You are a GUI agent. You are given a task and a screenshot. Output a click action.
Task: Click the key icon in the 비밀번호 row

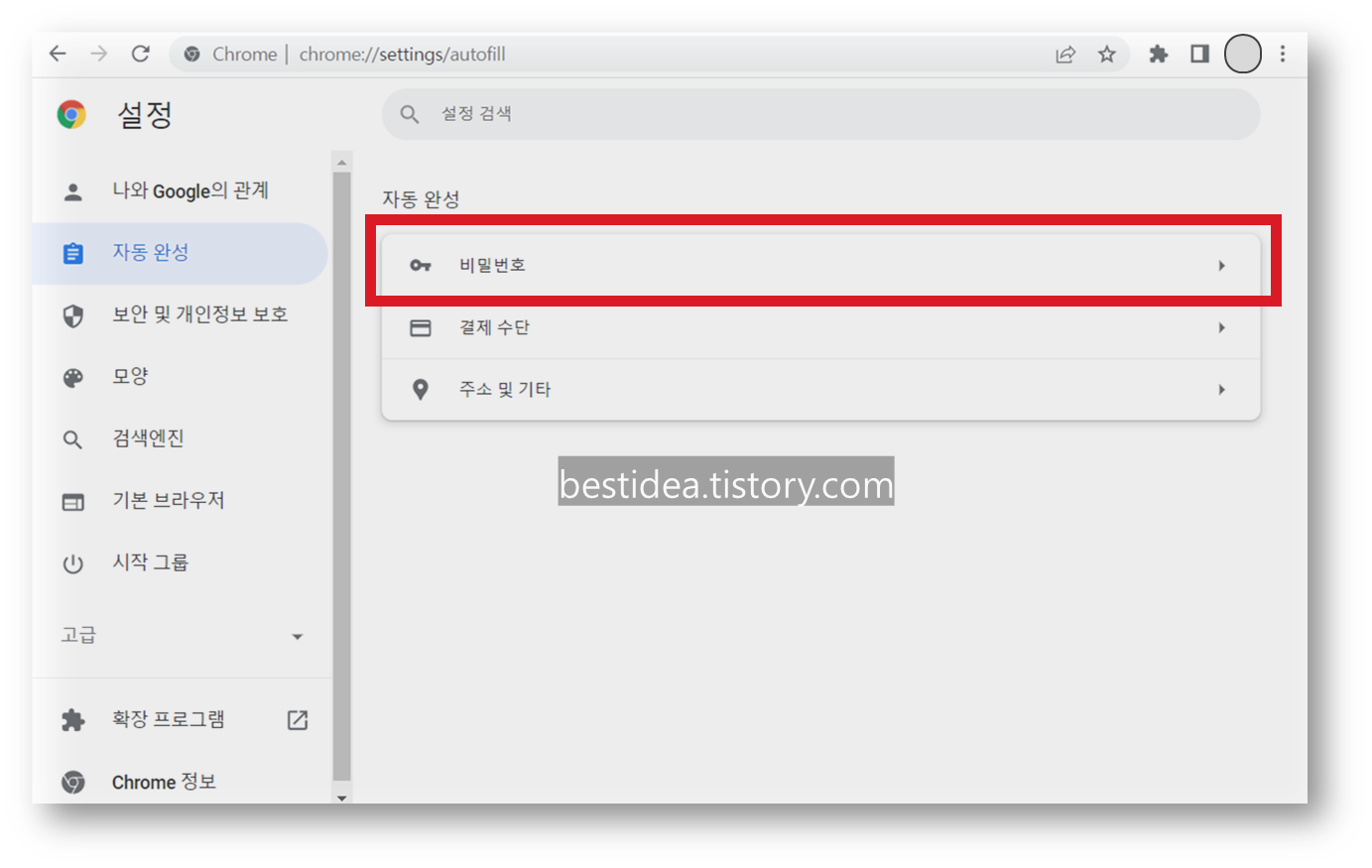coord(421,266)
